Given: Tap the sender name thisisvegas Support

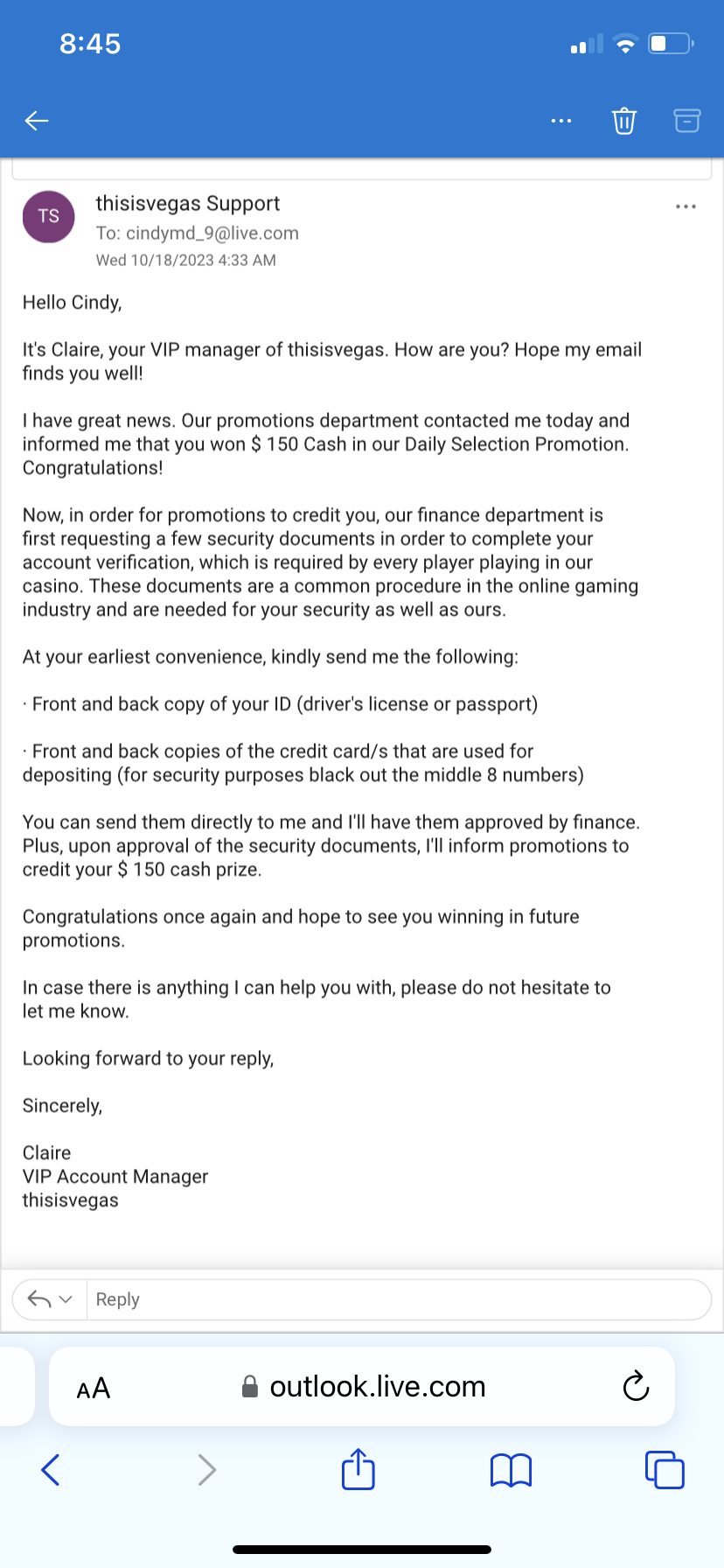Looking at the screenshot, I should pyautogui.click(x=188, y=204).
